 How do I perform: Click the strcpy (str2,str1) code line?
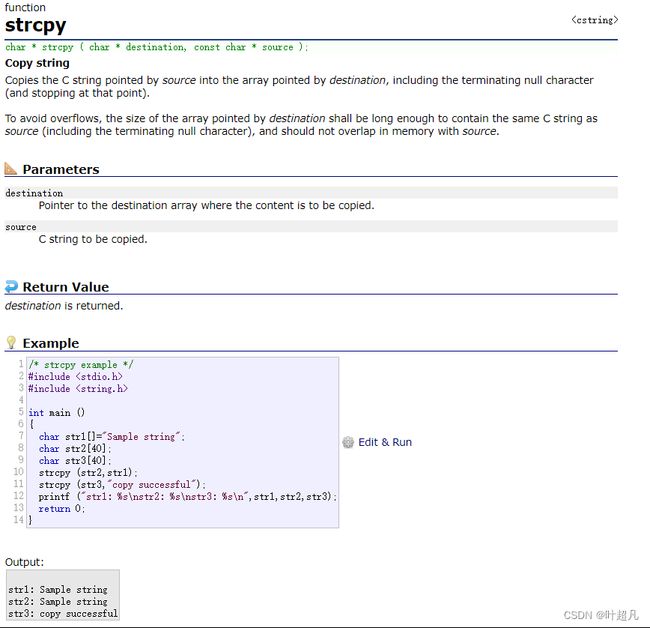pos(88,473)
